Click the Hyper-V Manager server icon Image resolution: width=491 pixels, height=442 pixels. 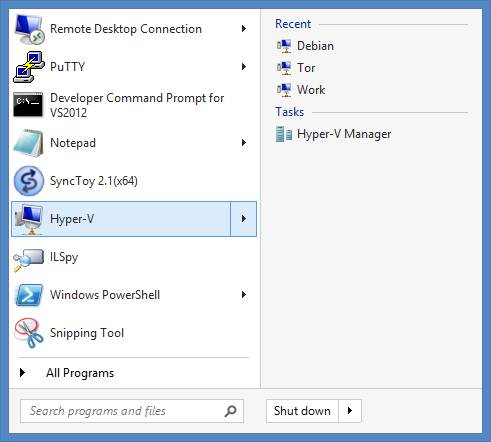pyautogui.click(x=284, y=134)
